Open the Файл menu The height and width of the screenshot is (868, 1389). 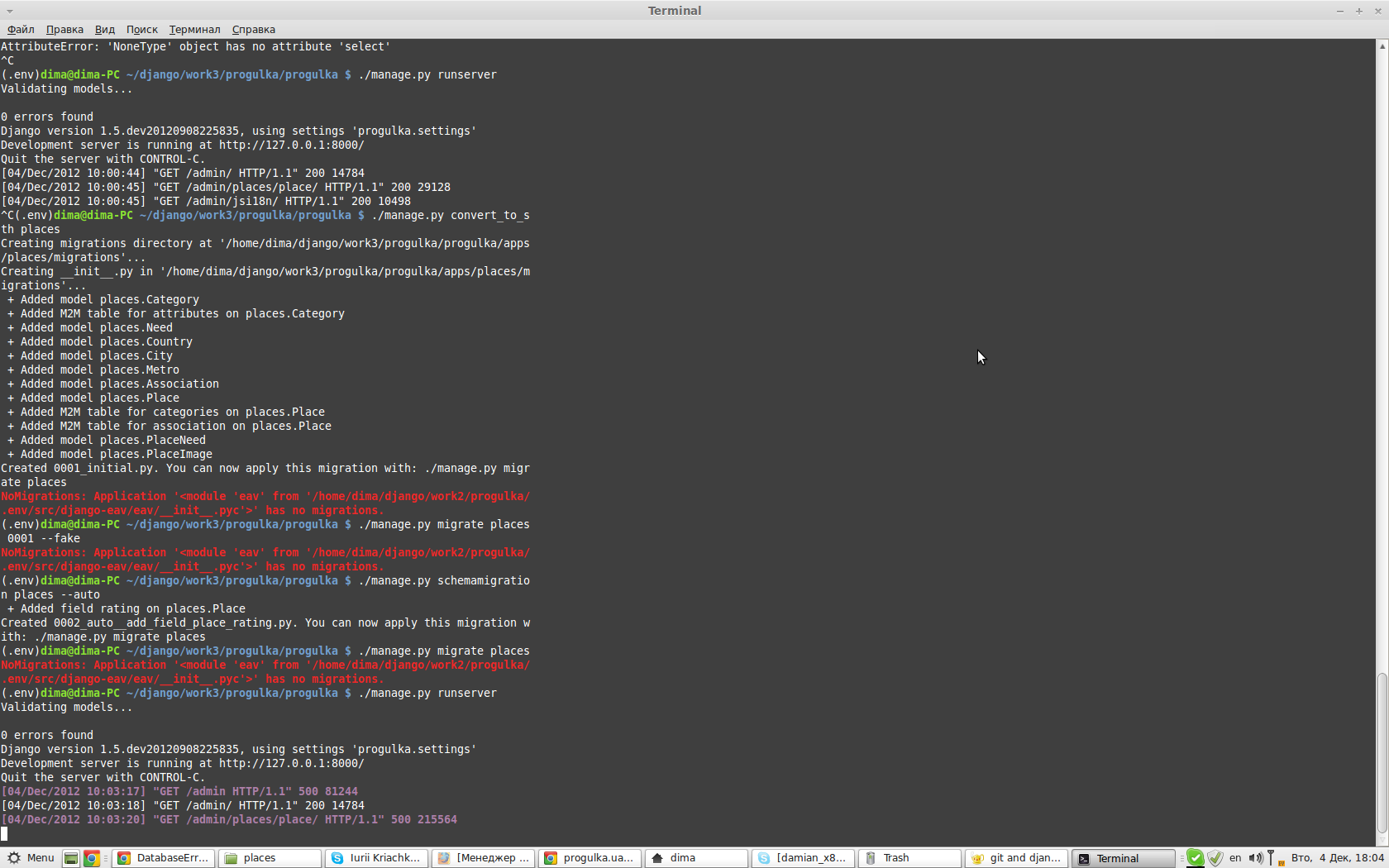[x=21, y=29]
